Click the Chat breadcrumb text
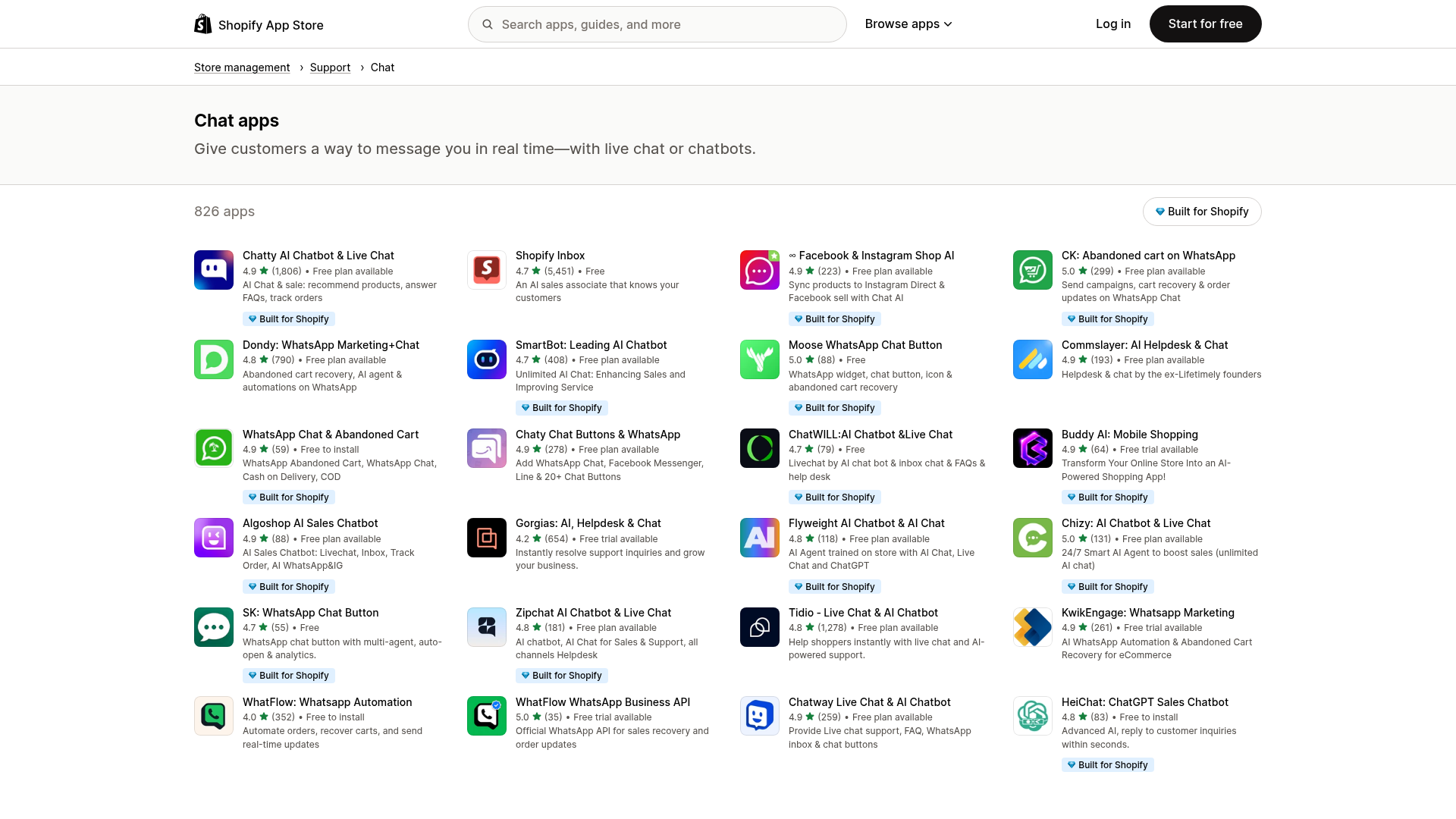Screen dimensions: 1456x819 coord(382,67)
